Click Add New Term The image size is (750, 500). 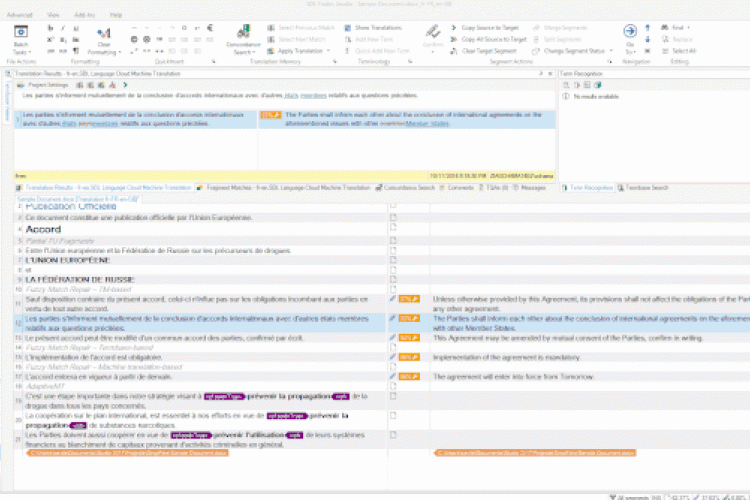click(x=369, y=40)
